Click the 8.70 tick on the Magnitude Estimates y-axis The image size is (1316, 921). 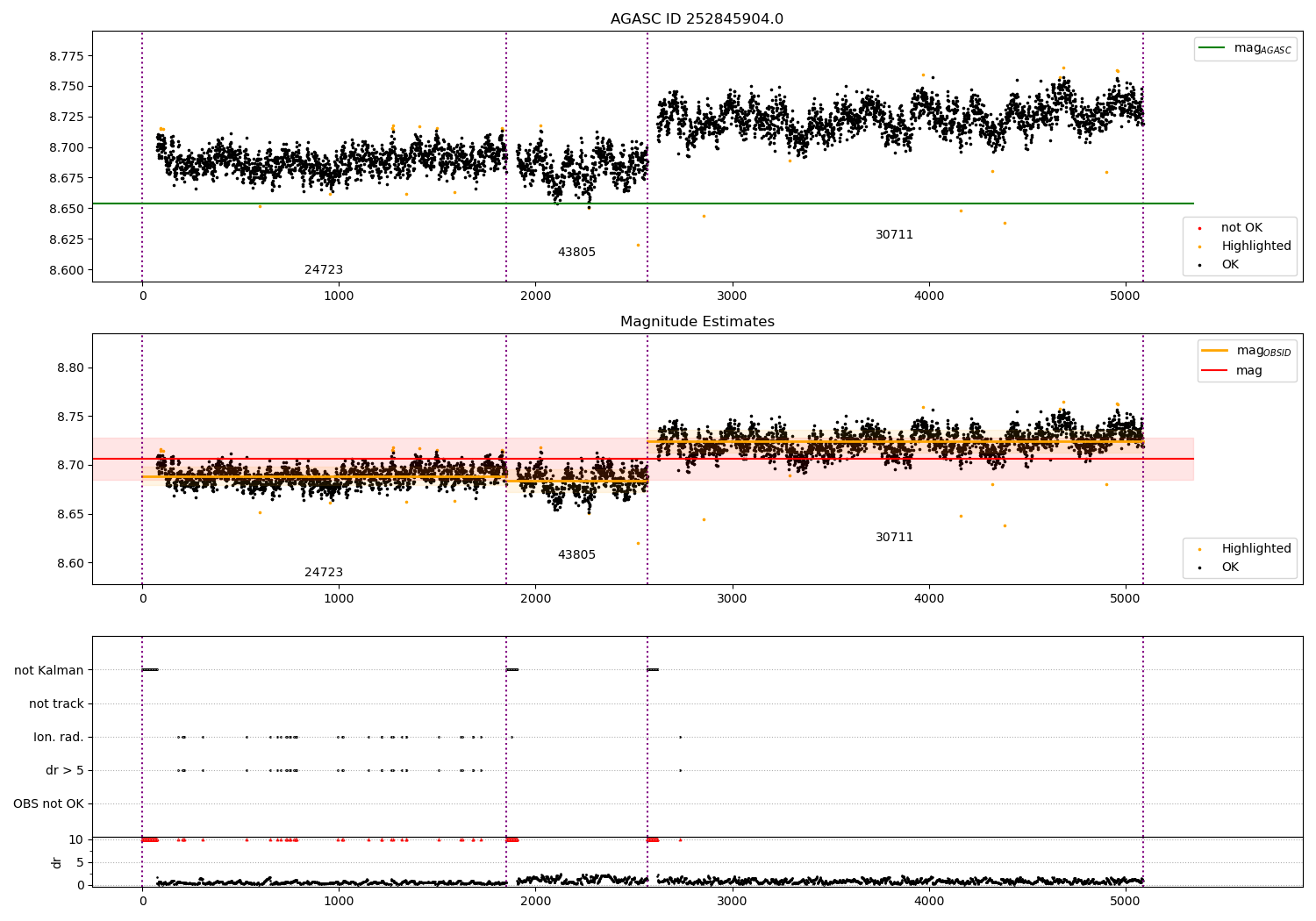pyautogui.click(x=70, y=465)
